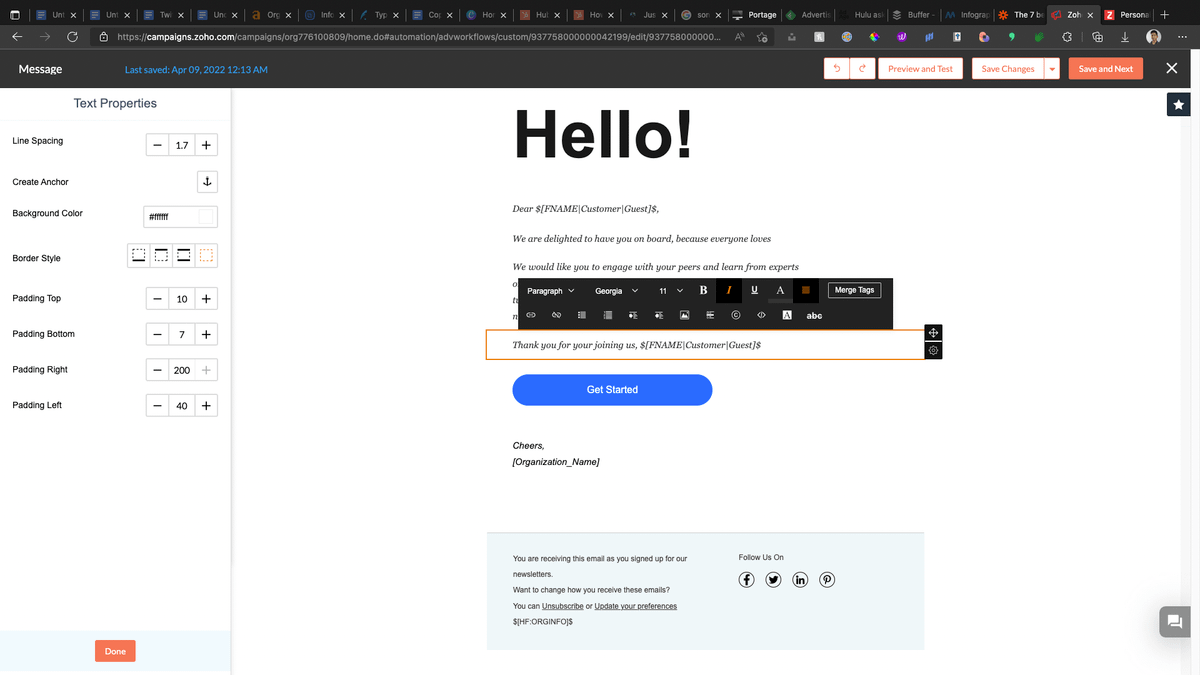The image size is (1200, 675).
Task: Toggle Underline formatting
Action: pos(754,290)
